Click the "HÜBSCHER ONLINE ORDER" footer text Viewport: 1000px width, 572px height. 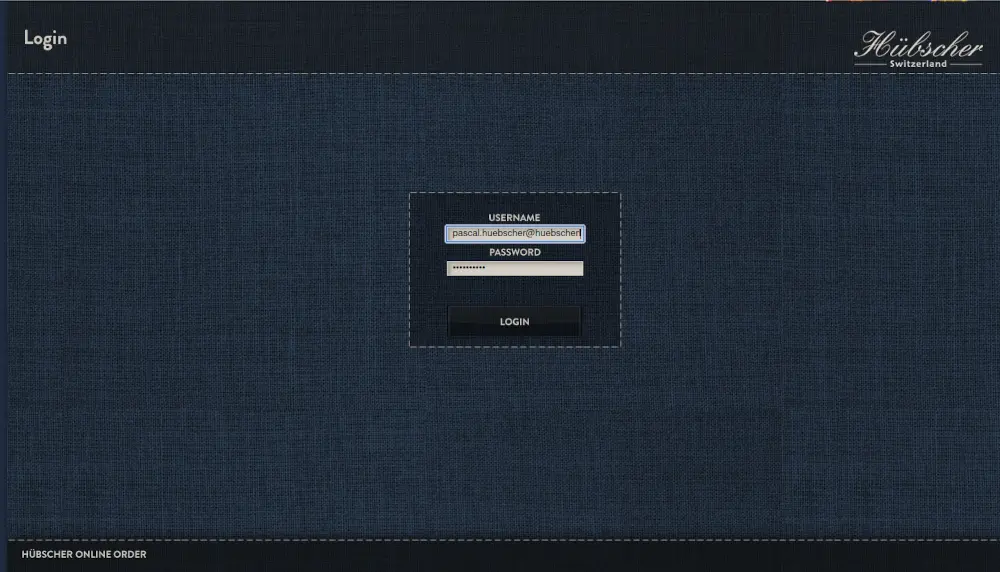tap(84, 554)
